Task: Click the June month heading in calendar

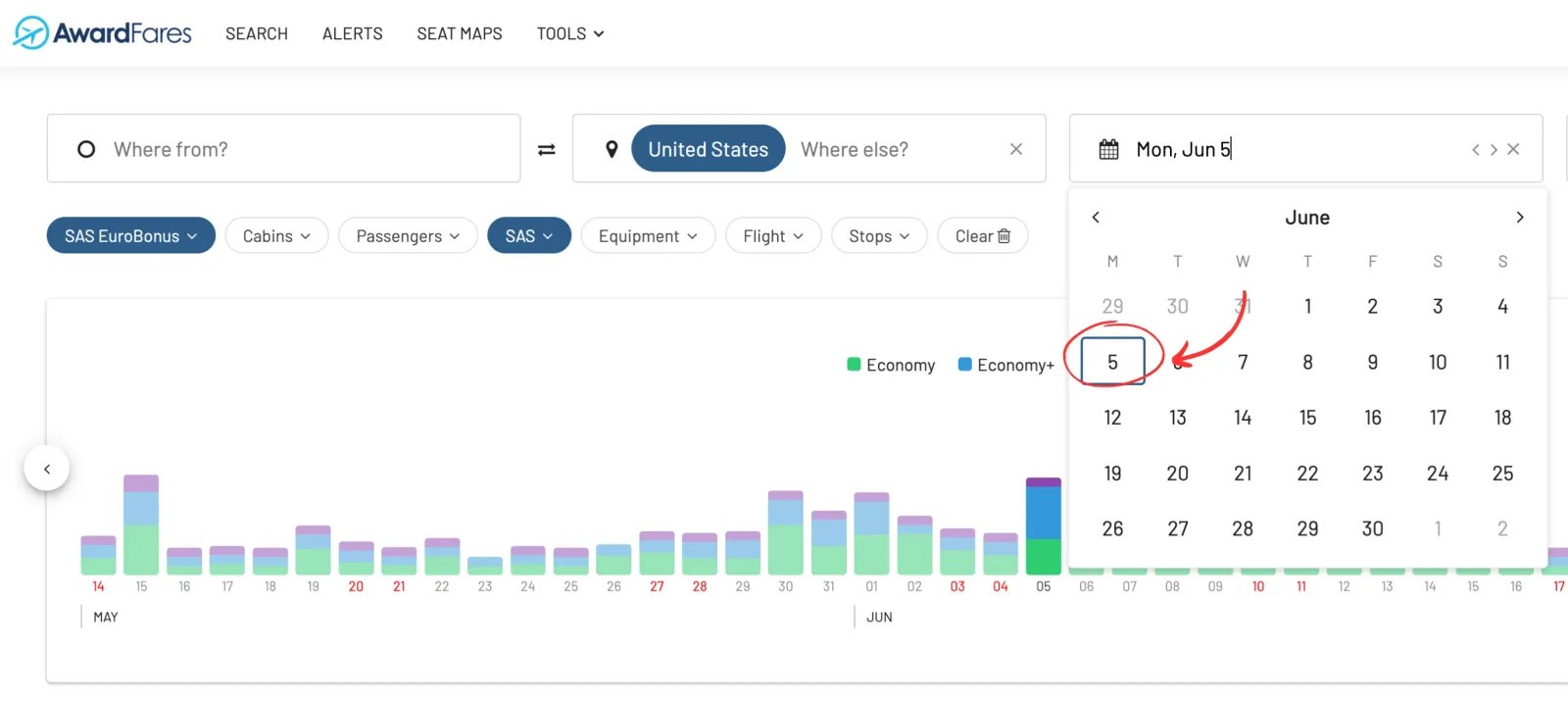Action: tap(1307, 217)
